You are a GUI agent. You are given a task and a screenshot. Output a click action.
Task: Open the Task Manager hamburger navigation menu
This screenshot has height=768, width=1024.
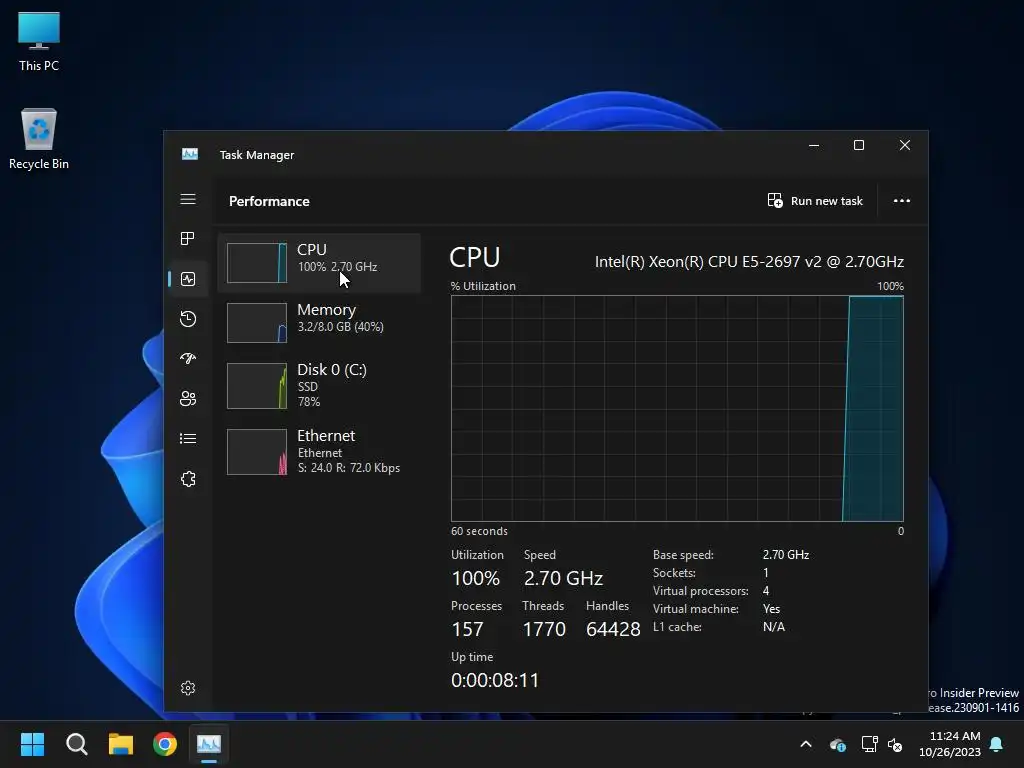pos(188,199)
